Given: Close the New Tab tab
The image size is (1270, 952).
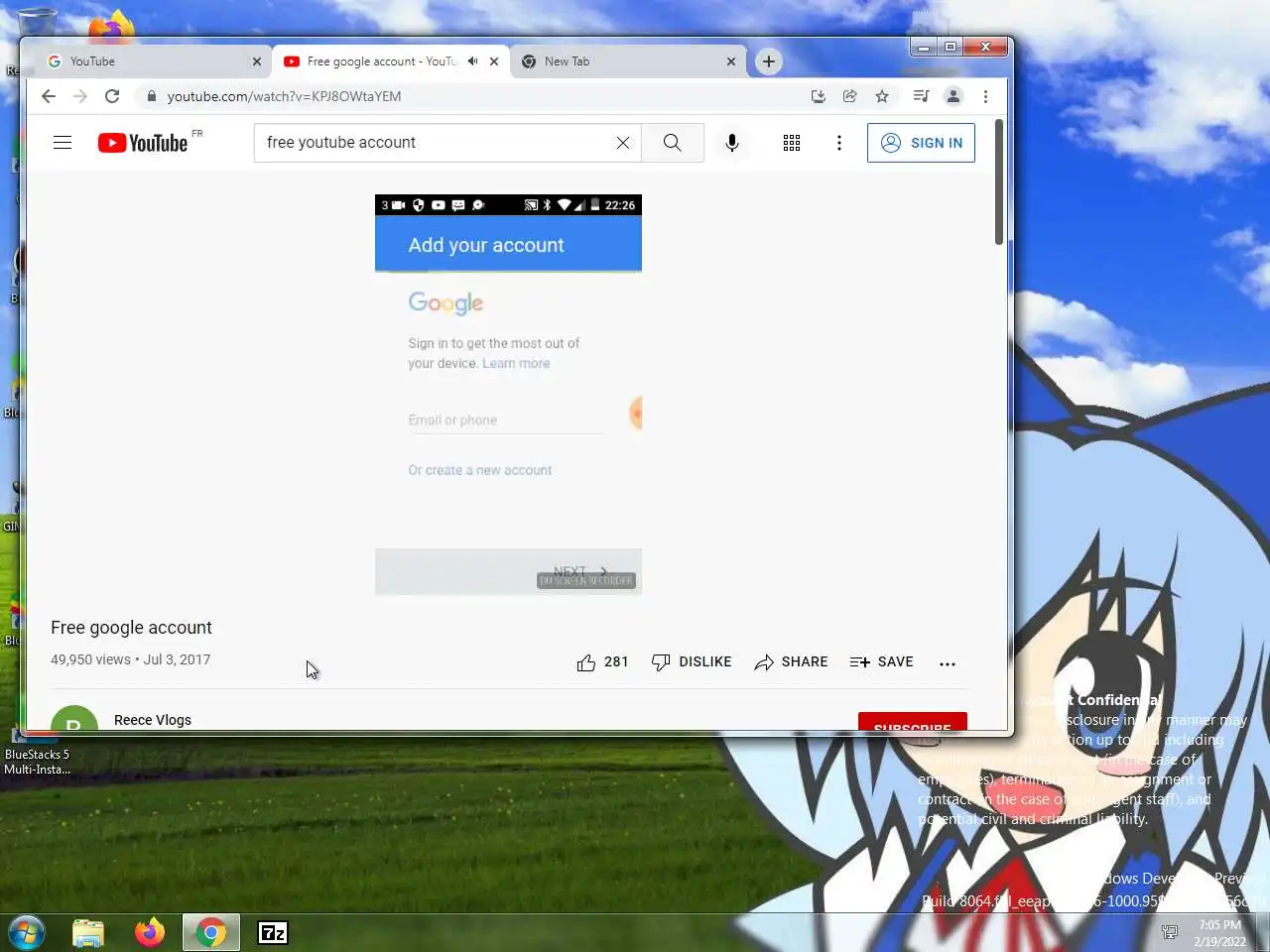Looking at the screenshot, I should 731,61.
